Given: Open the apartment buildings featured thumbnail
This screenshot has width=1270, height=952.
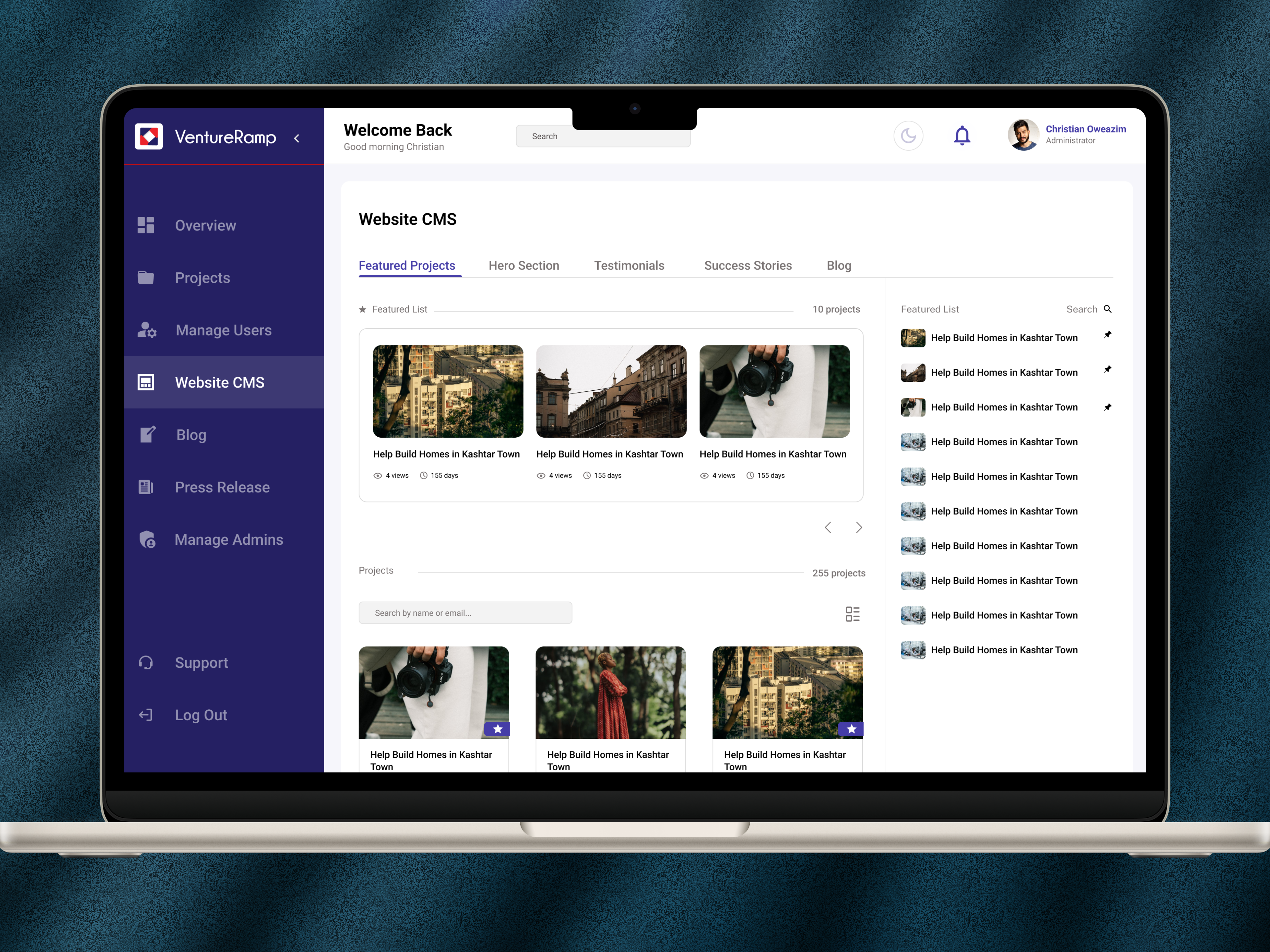Looking at the screenshot, I should [x=448, y=391].
